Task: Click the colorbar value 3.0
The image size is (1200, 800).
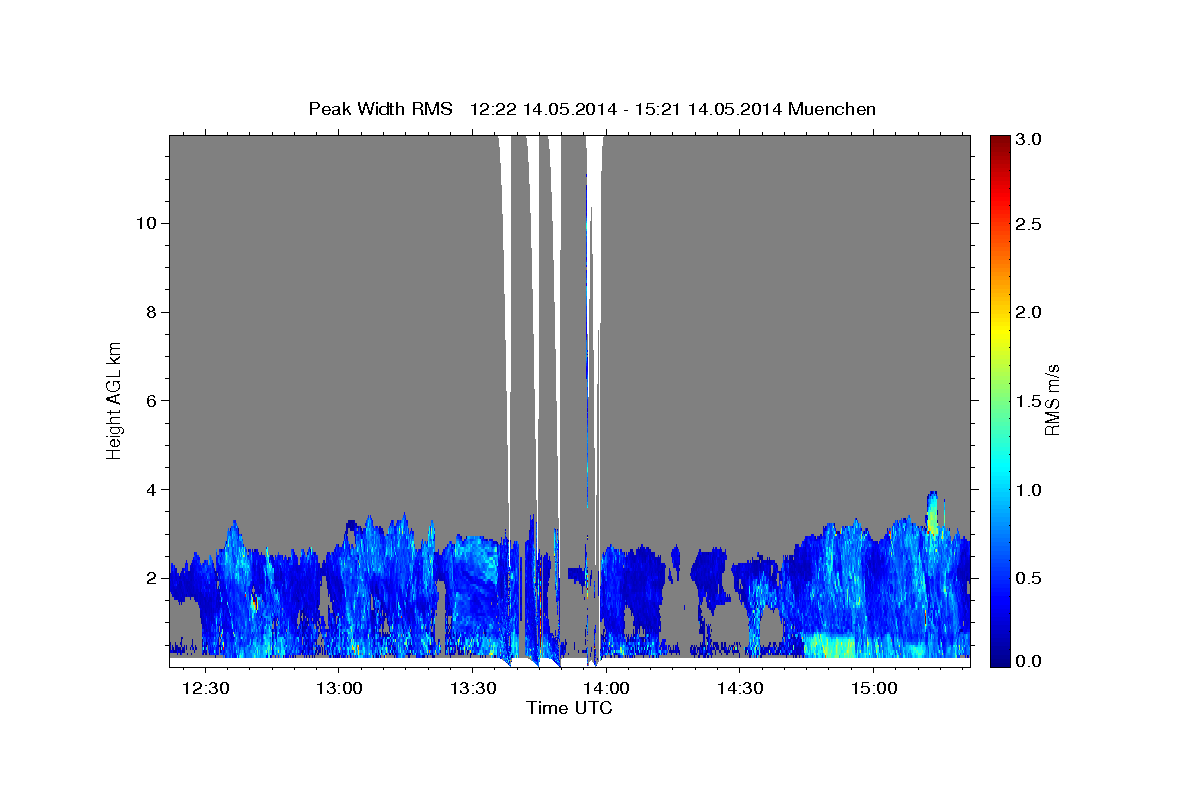Action: coord(1030,141)
